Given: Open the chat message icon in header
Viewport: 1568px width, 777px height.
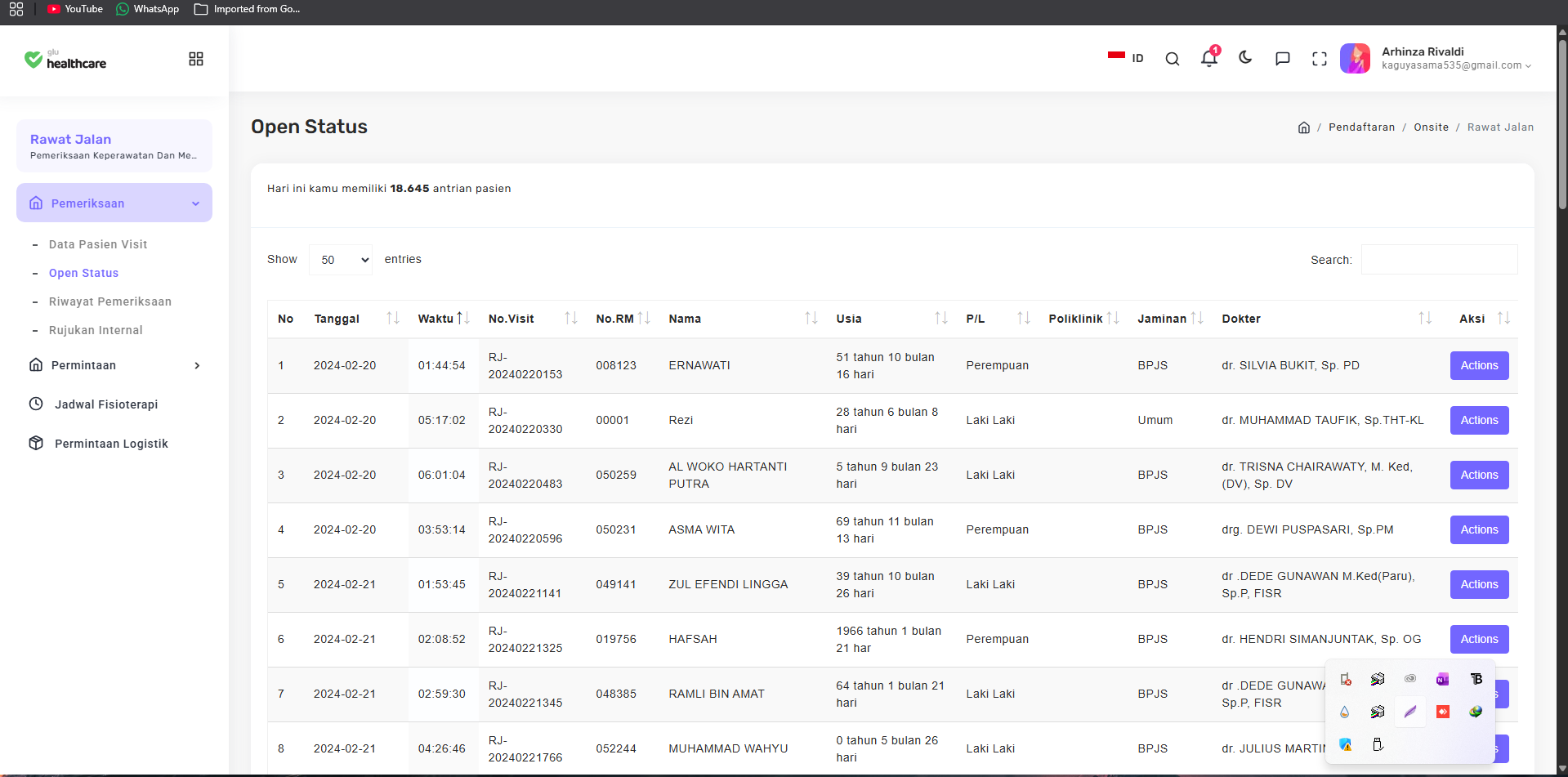Looking at the screenshot, I should (x=1283, y=59).
